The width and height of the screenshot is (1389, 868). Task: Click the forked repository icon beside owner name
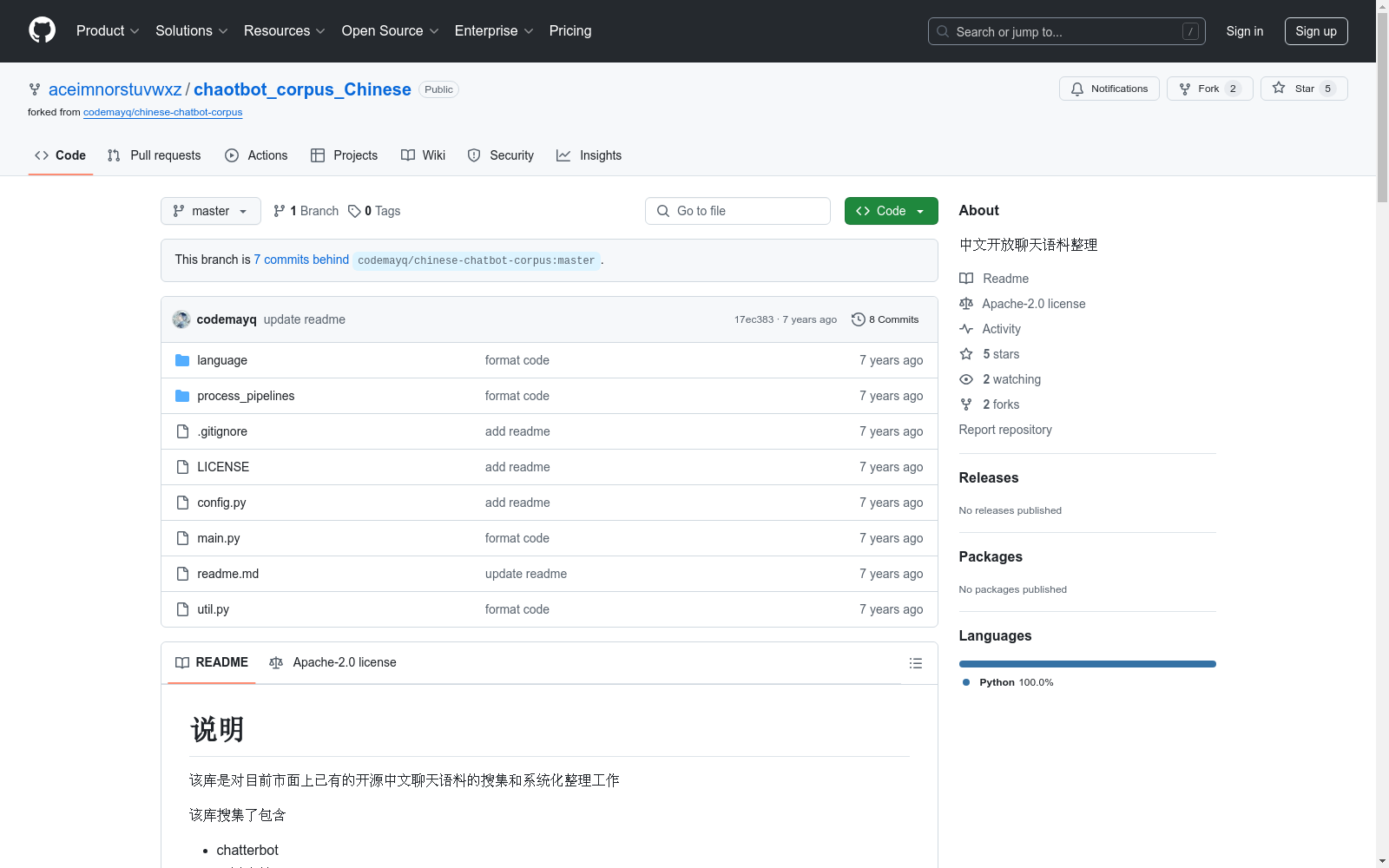click(x=35, y=89)
